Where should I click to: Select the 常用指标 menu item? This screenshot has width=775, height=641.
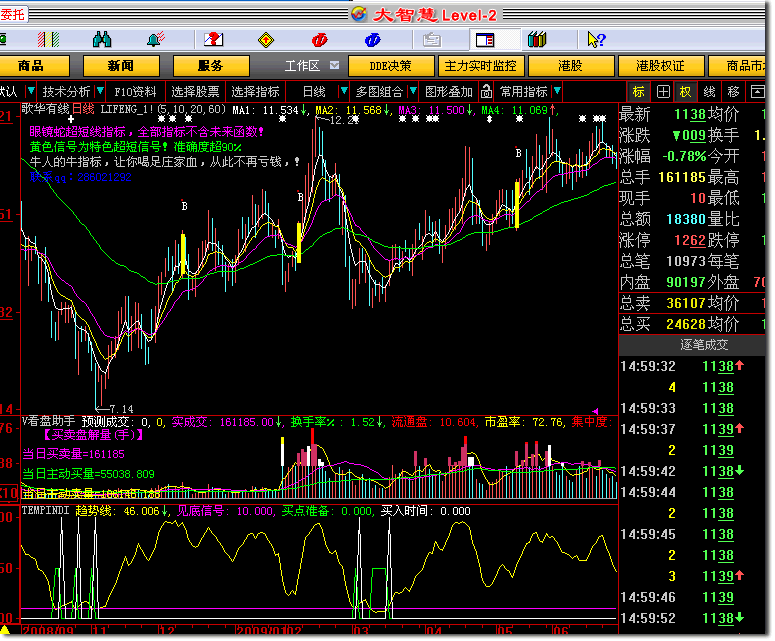coord(524,91)
